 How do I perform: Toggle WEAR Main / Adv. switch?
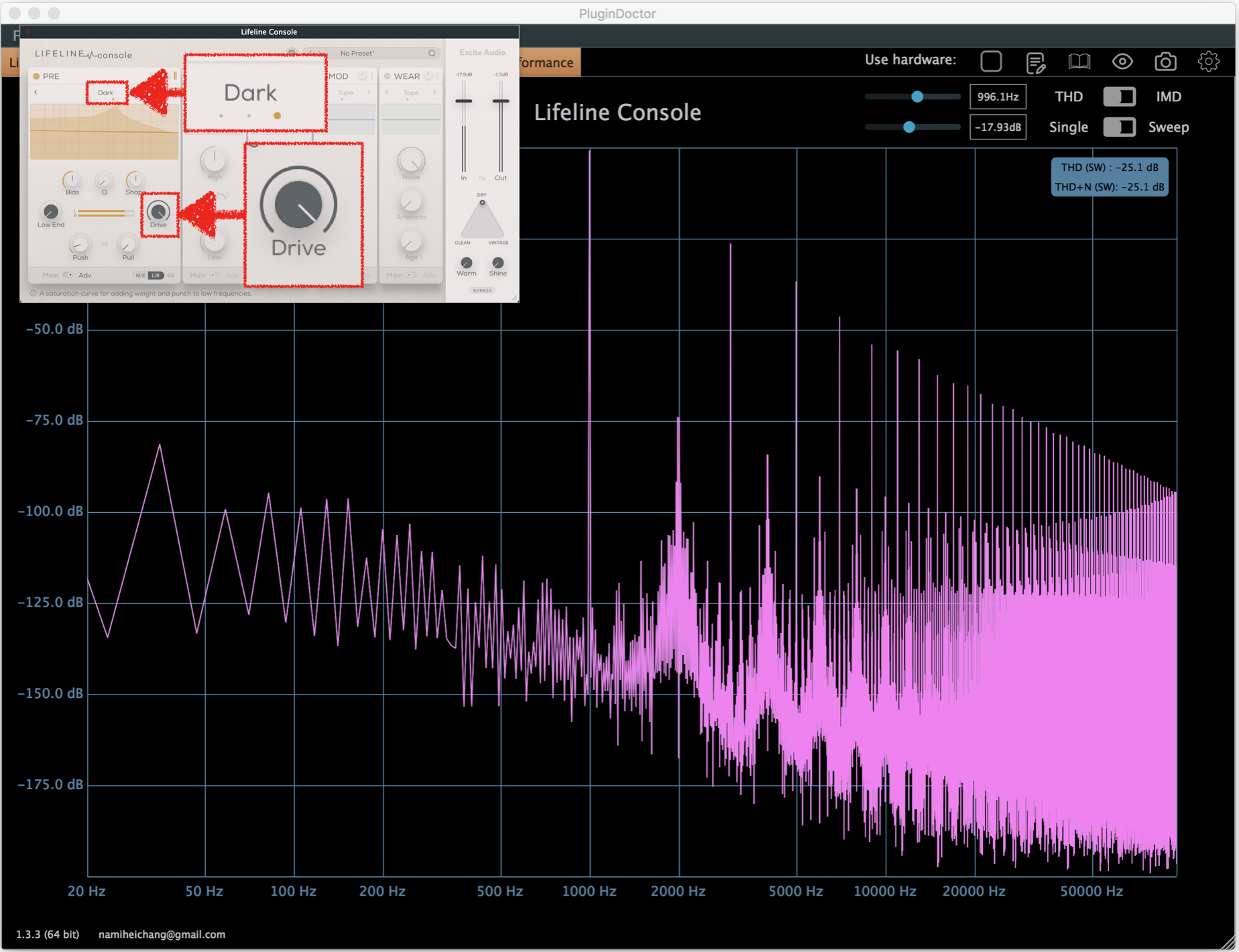(412, 275)
